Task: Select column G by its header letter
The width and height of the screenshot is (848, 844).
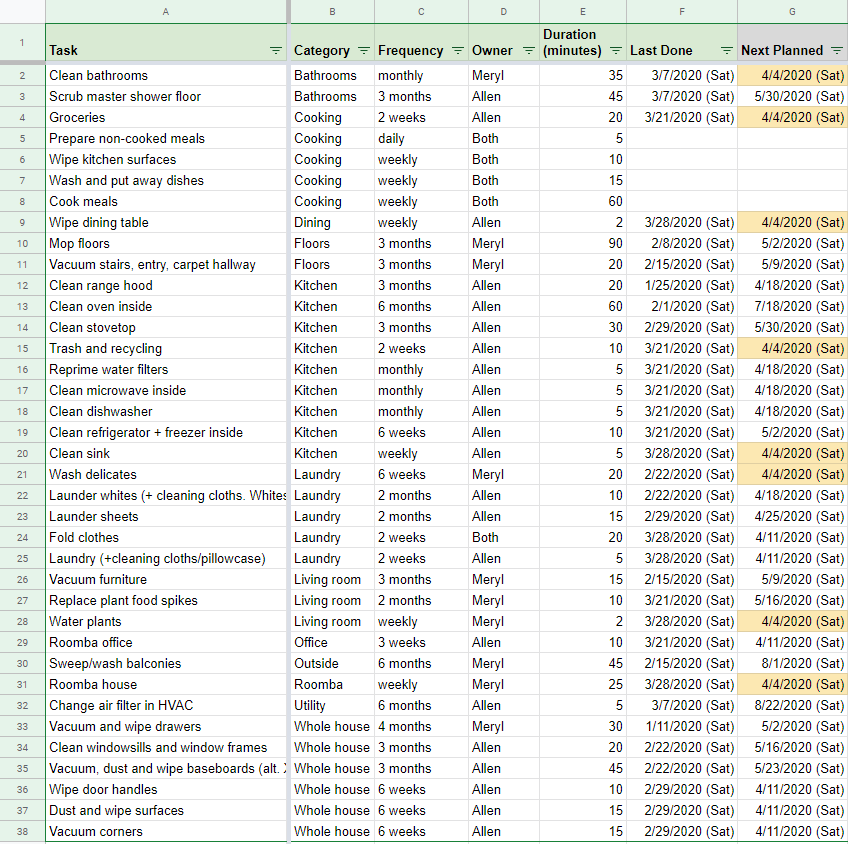Action: click(792, 11)
